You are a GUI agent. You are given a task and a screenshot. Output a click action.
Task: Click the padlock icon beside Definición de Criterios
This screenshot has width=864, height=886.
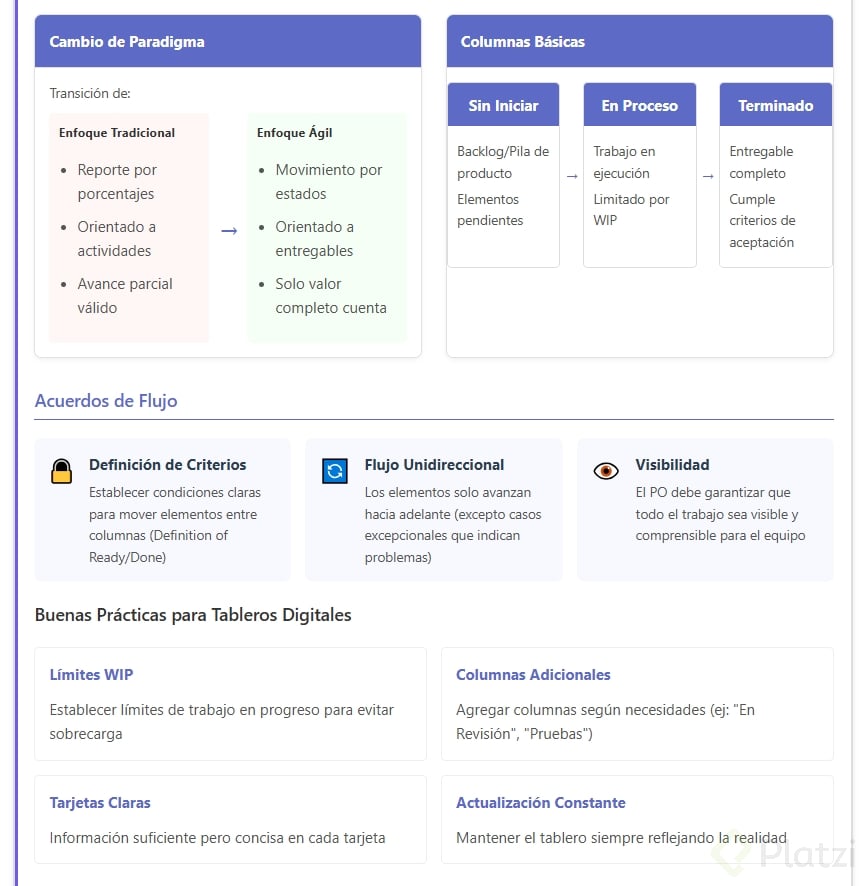(x=62, y=471)
